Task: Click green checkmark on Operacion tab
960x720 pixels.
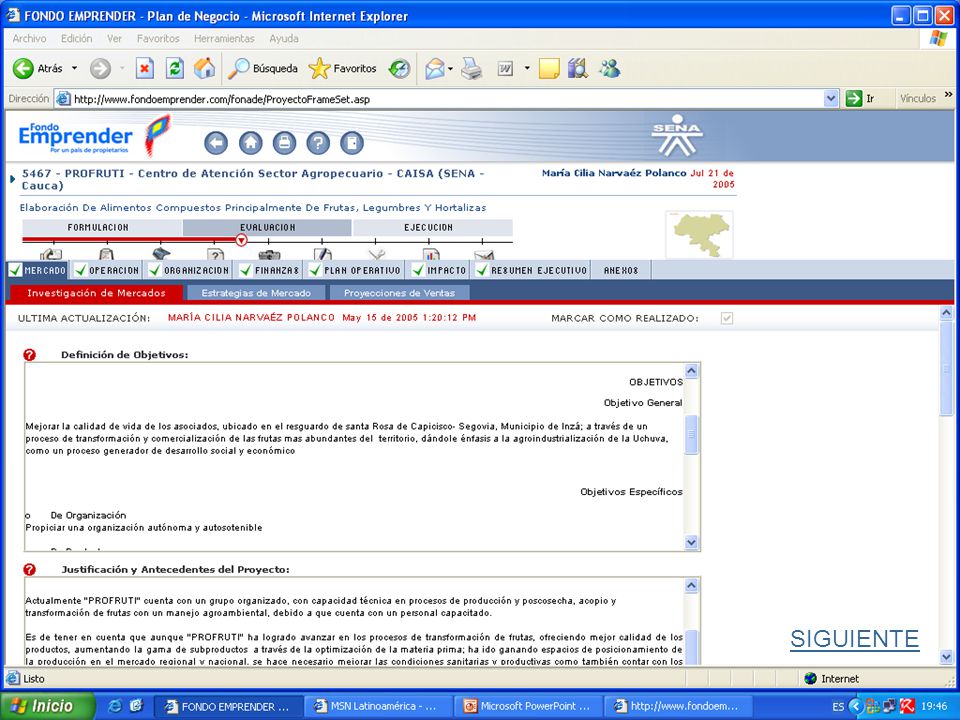Action: [x=80, y=270]
